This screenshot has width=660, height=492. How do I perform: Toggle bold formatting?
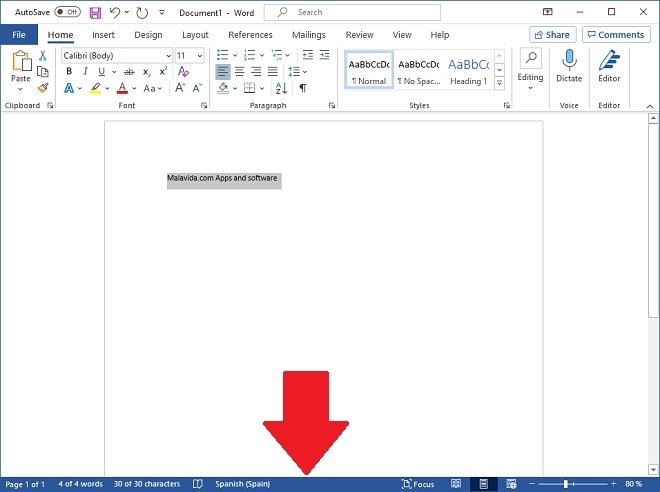pos(69,72)
